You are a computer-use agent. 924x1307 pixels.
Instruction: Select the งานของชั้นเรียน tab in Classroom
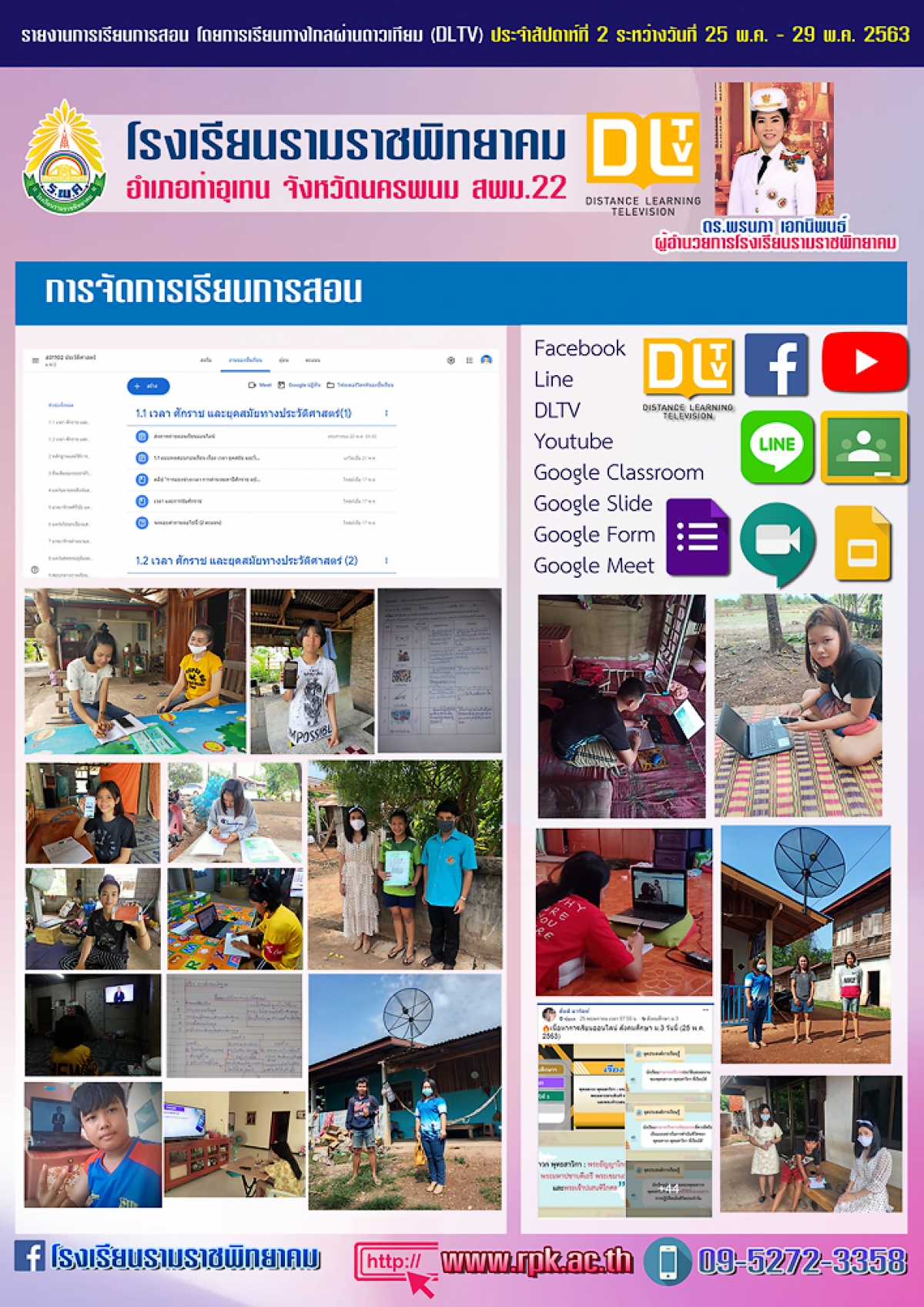(x=246, y=360)
